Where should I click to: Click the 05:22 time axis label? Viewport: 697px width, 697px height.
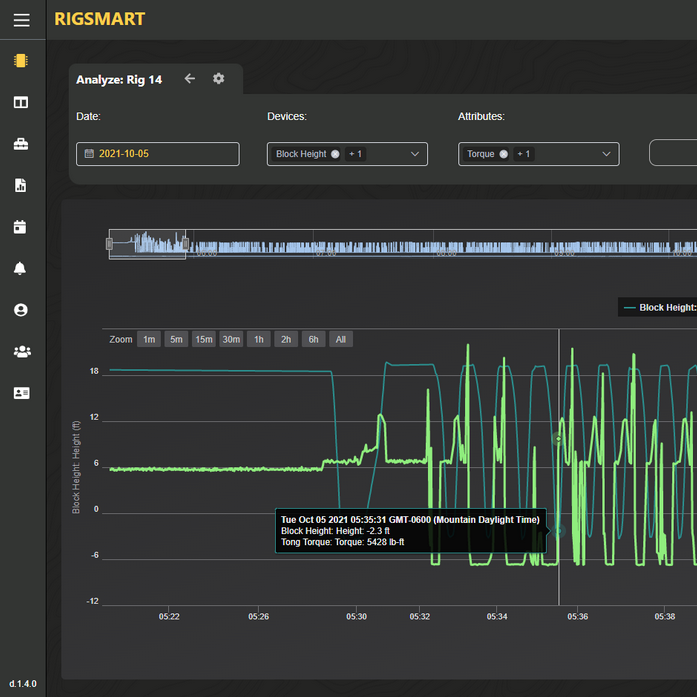click(x=169, y=617)
